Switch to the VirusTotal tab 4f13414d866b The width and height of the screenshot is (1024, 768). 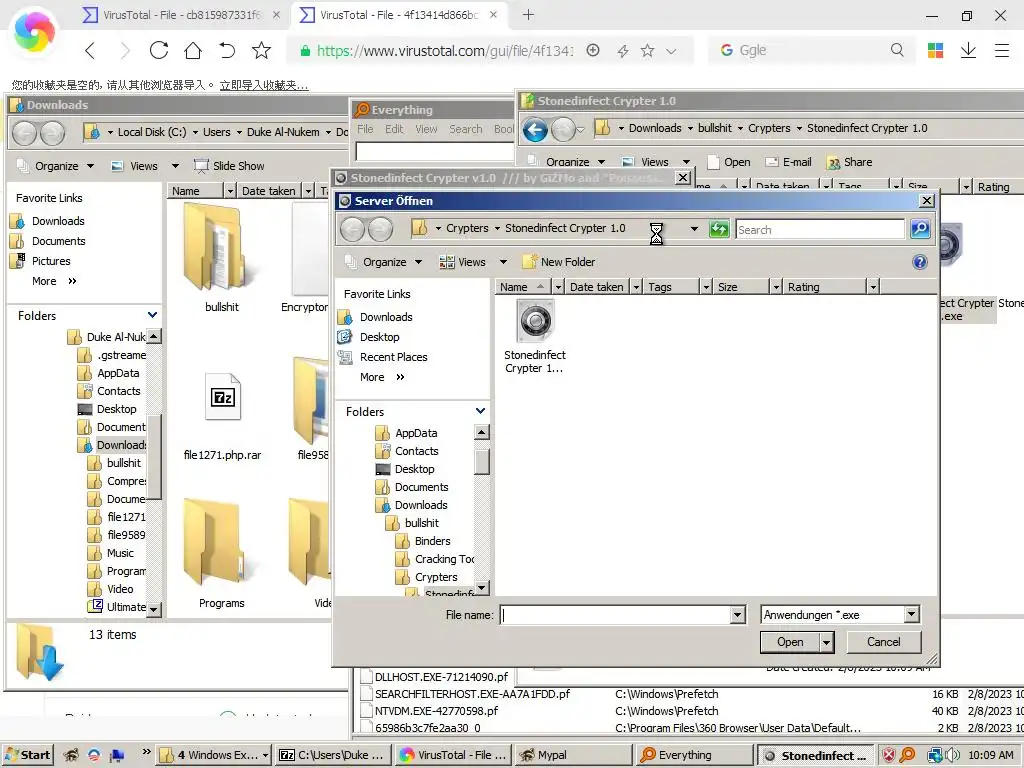[398, 14]
